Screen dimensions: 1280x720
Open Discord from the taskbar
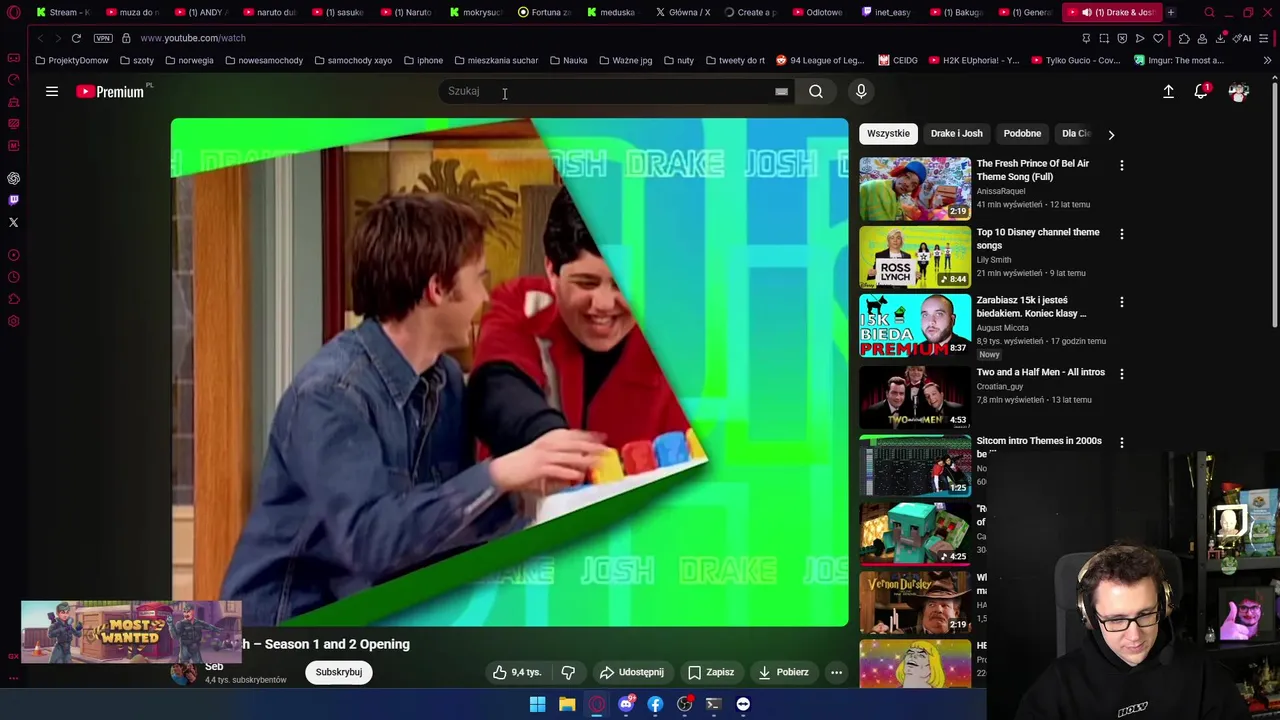[x=626, y=704]
